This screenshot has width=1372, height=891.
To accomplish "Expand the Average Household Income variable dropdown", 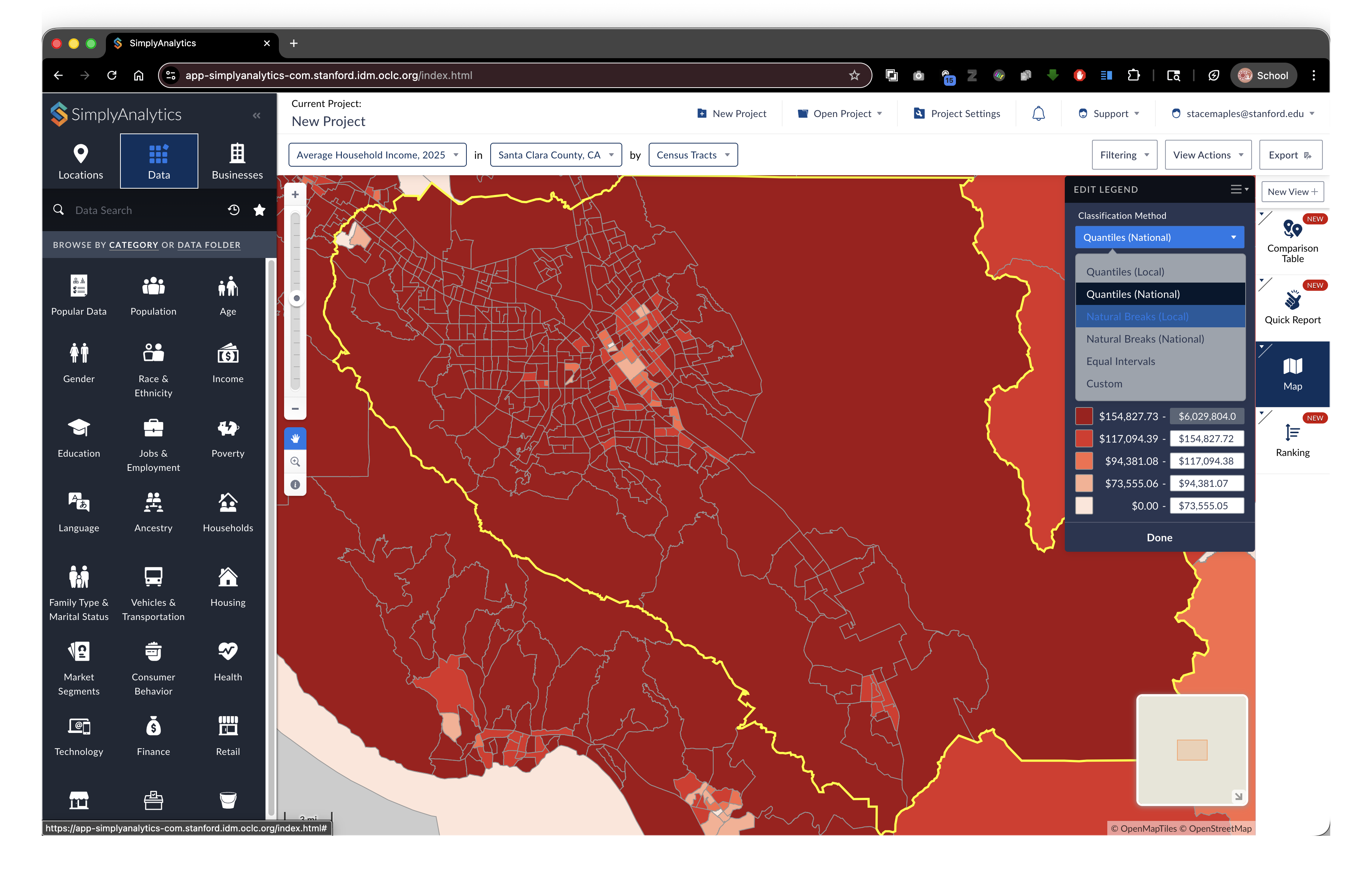I will (378, 155).
